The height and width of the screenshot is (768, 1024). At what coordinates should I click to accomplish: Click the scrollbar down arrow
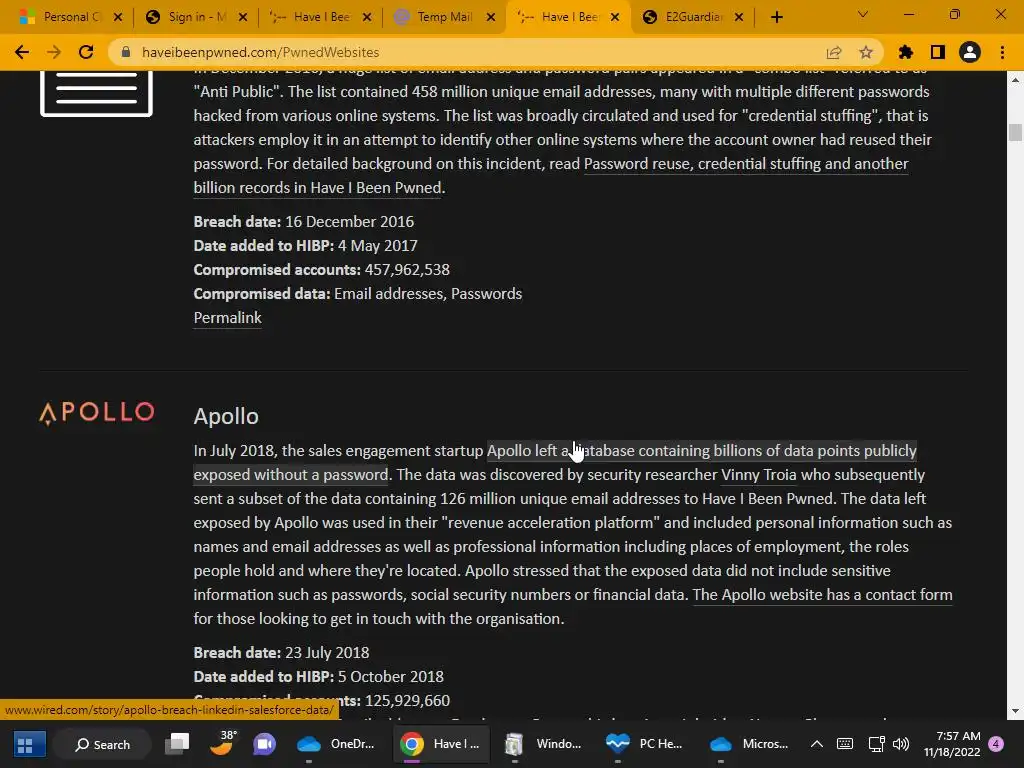pos(1015,711)
